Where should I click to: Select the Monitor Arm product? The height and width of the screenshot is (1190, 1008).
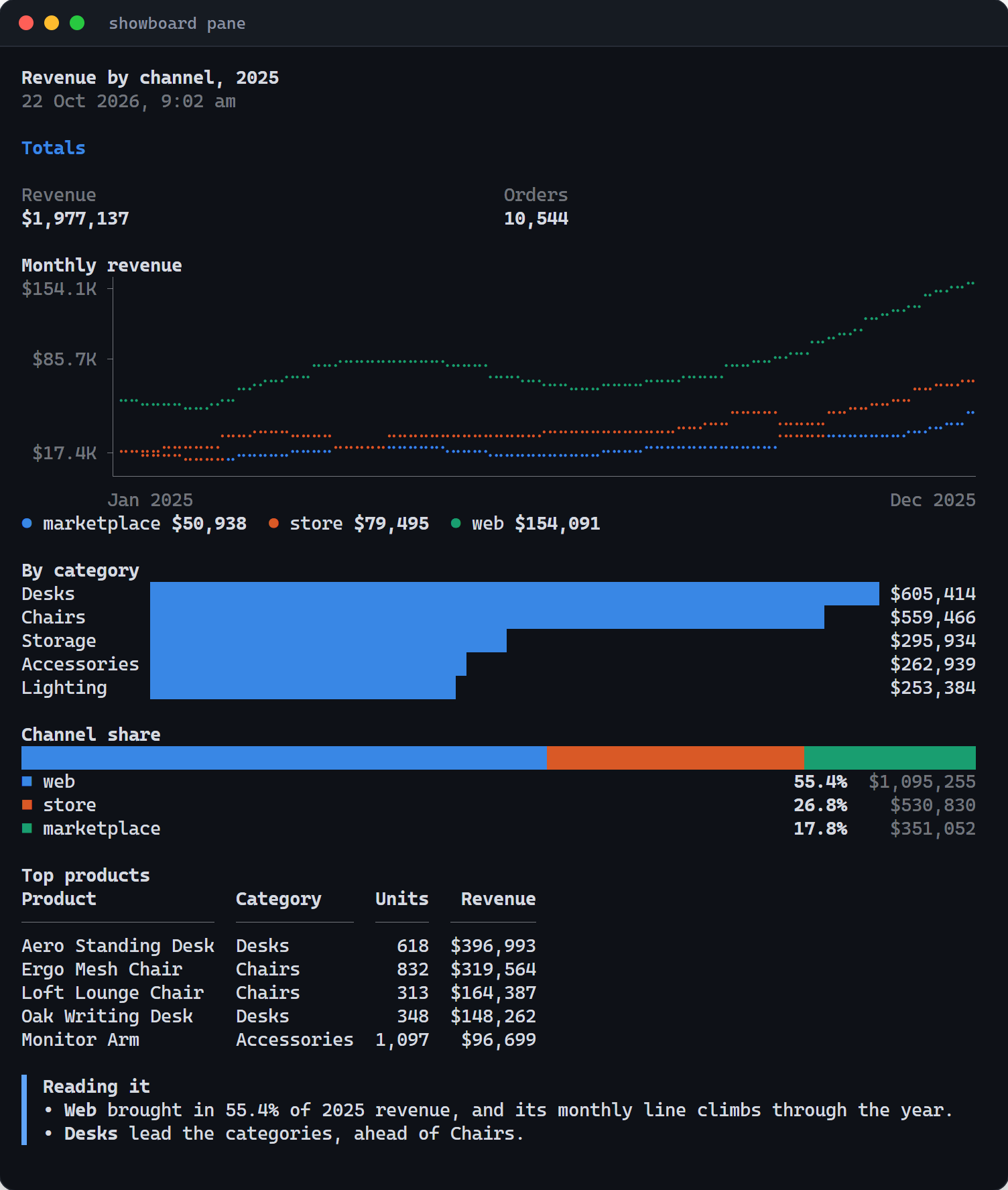pyautogui.click(x=80, y=1040)
